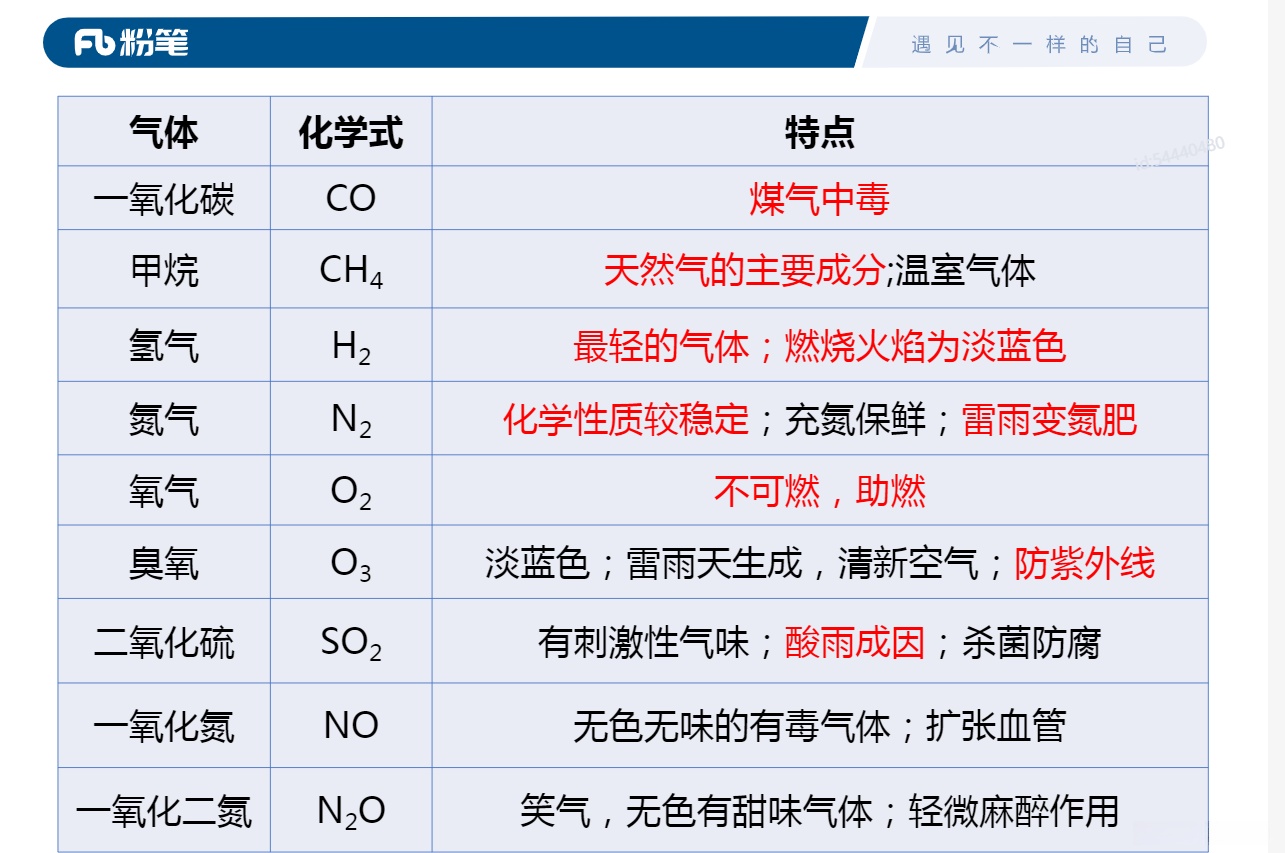Click the 防紫外线 red text
The height and width of the screenshot is (853, 1285).
tap(1085, 565)
